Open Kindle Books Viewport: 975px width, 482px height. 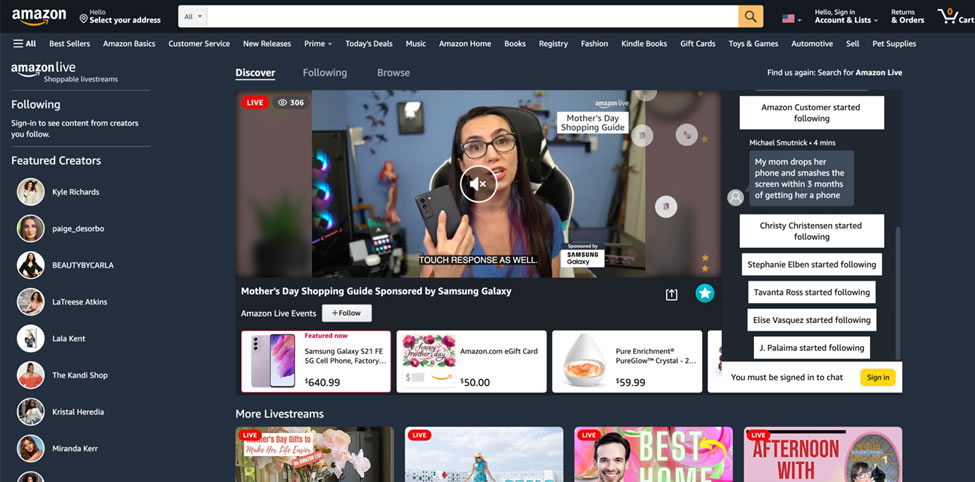pyautogui.click(x=644, y=44)
